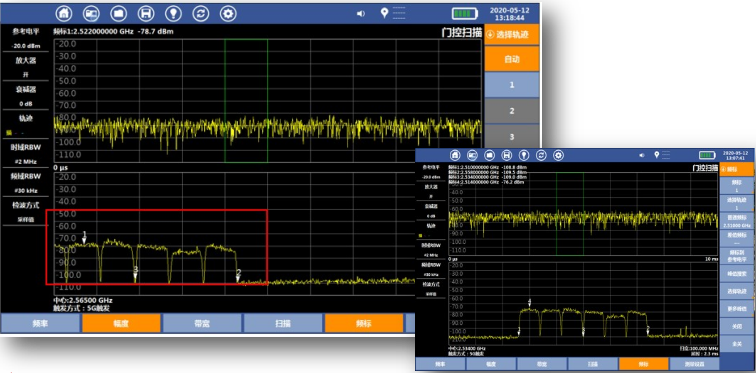The width and height of the screenshot is (756, 373).
Task: Click the speaker volume icon in main window
Action: 361,13
